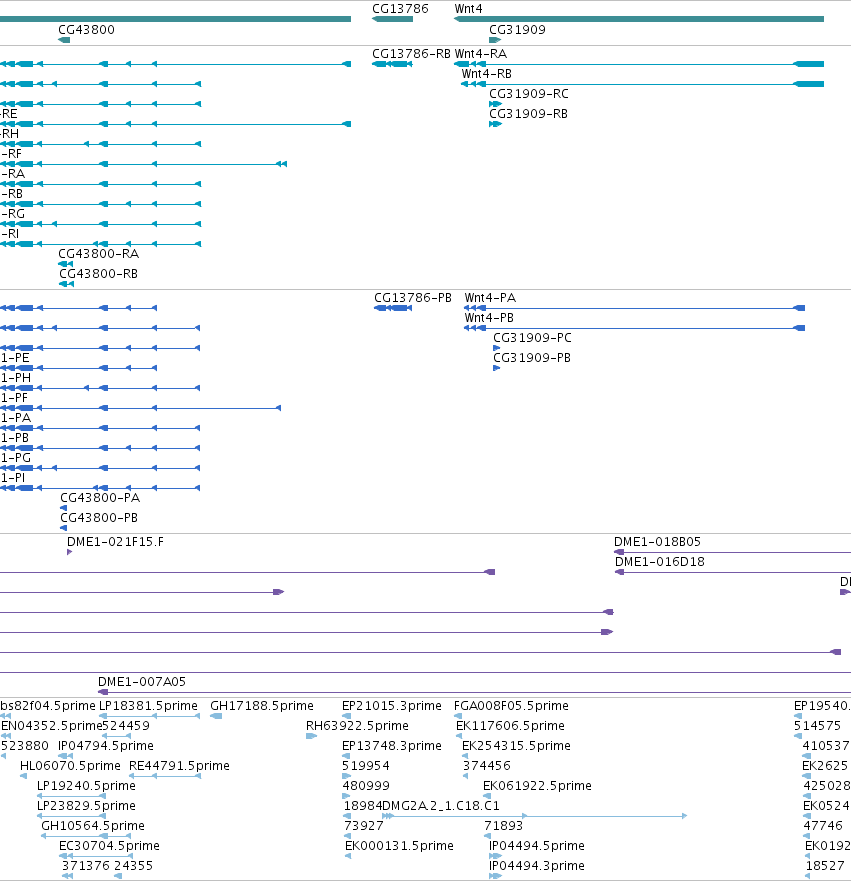Select the HL06070.5prime EST label

tap(70, 766)
